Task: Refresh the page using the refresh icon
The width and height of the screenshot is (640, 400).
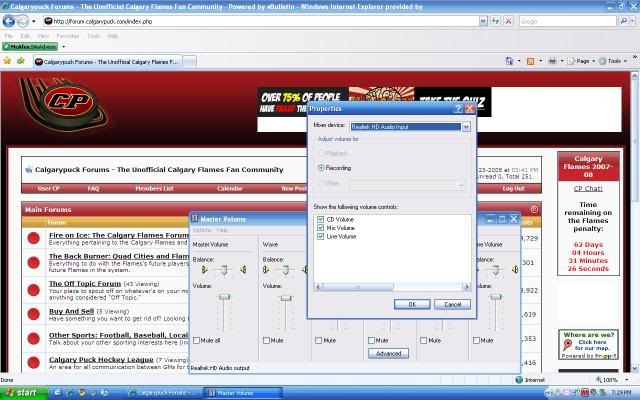Action: point(496,21)
